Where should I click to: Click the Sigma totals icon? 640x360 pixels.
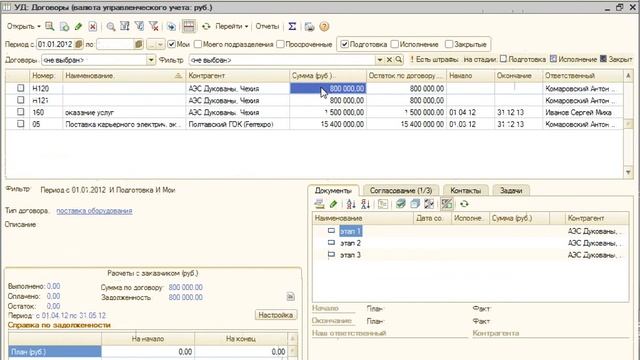pos(292,27)
